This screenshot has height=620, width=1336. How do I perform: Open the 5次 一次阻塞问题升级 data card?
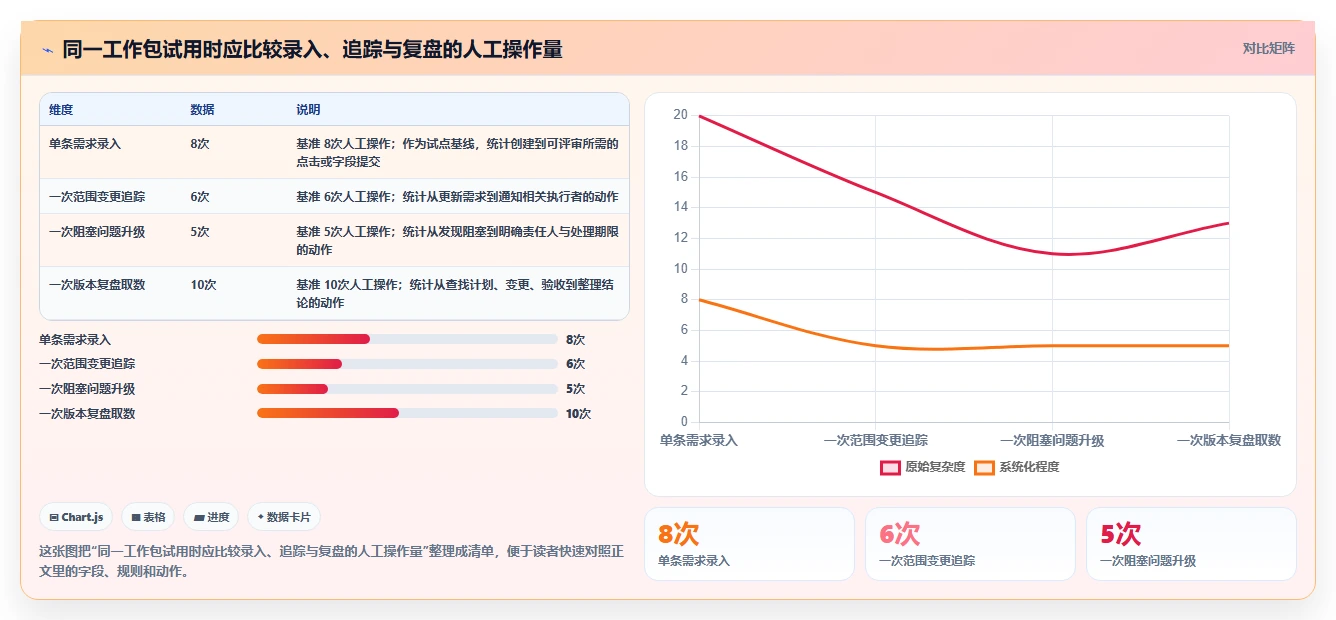(x=1191, y=544)
